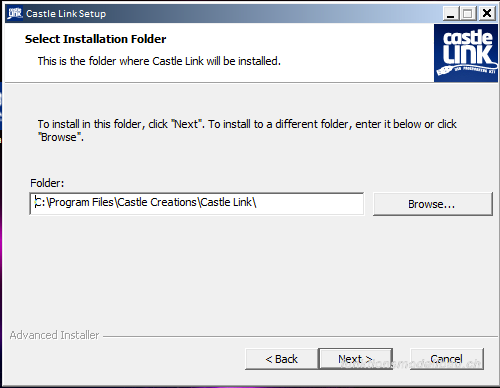
Task: Minimize the Castle Link Setup window
Action: (451, 14)
